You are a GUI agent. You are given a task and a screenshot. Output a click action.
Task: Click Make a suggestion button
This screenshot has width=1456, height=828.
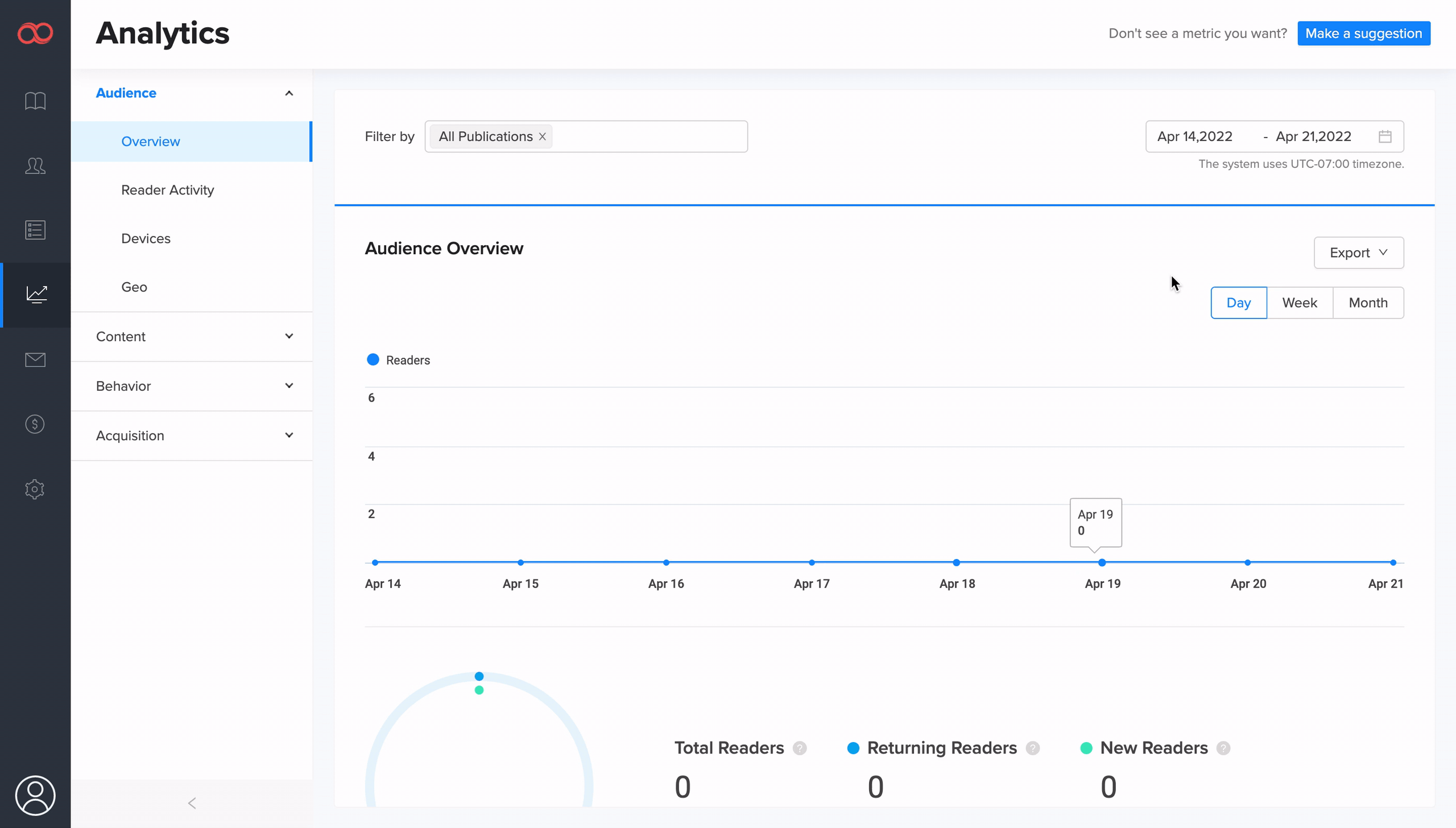(x=1363, y=34)
